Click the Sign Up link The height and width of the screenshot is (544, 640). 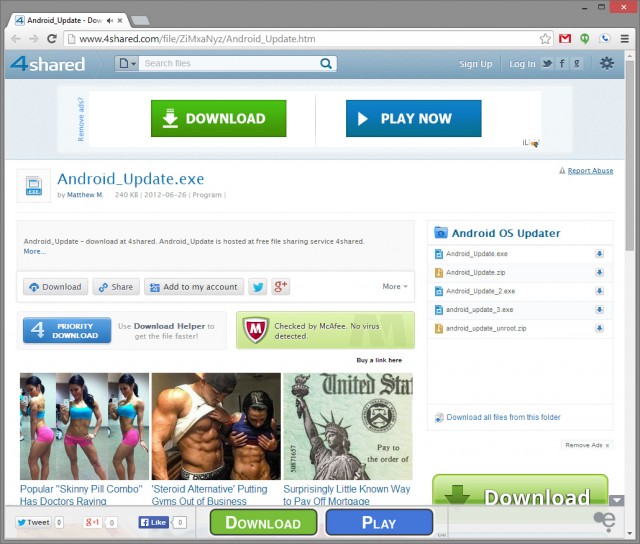(x=476, y=64)
